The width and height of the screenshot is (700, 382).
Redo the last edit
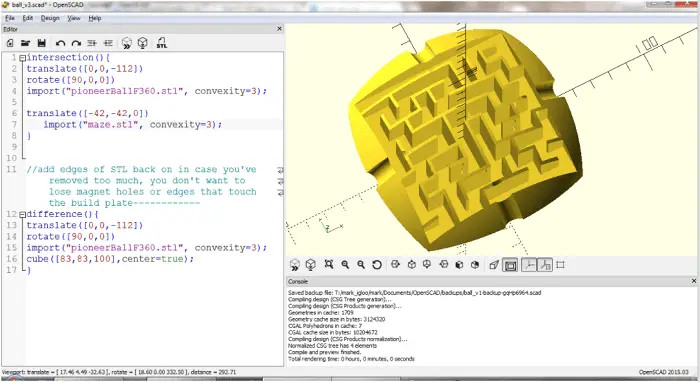(76, 43)
